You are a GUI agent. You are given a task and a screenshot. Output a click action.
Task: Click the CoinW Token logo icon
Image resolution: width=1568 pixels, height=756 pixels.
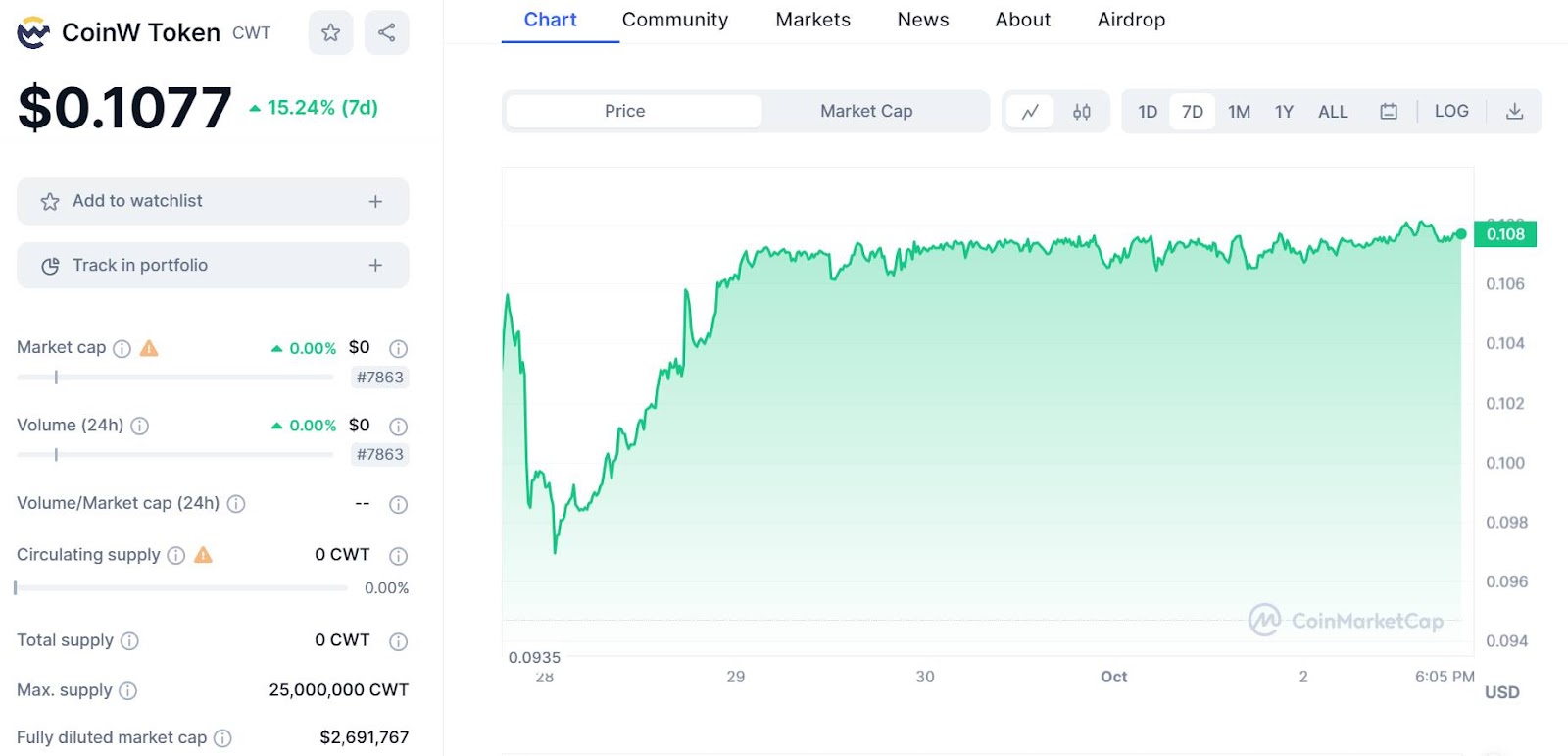point(33,32)
